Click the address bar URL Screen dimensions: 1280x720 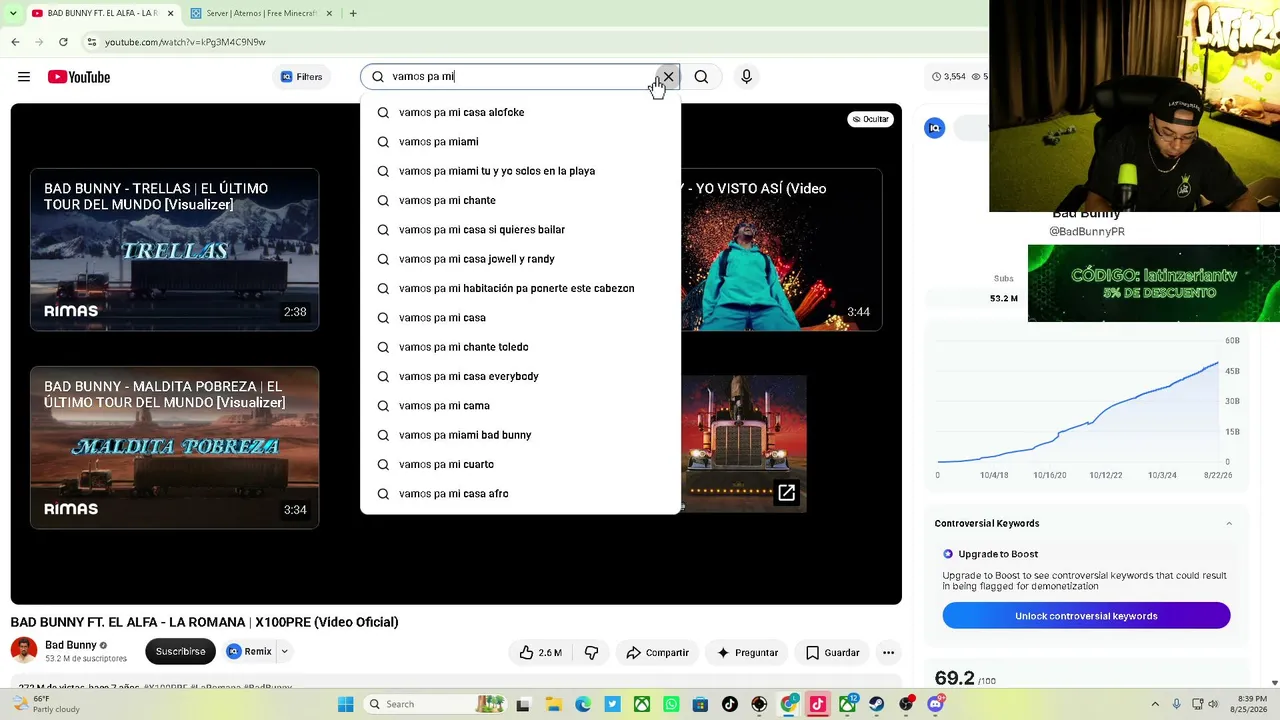pos(185,42)
